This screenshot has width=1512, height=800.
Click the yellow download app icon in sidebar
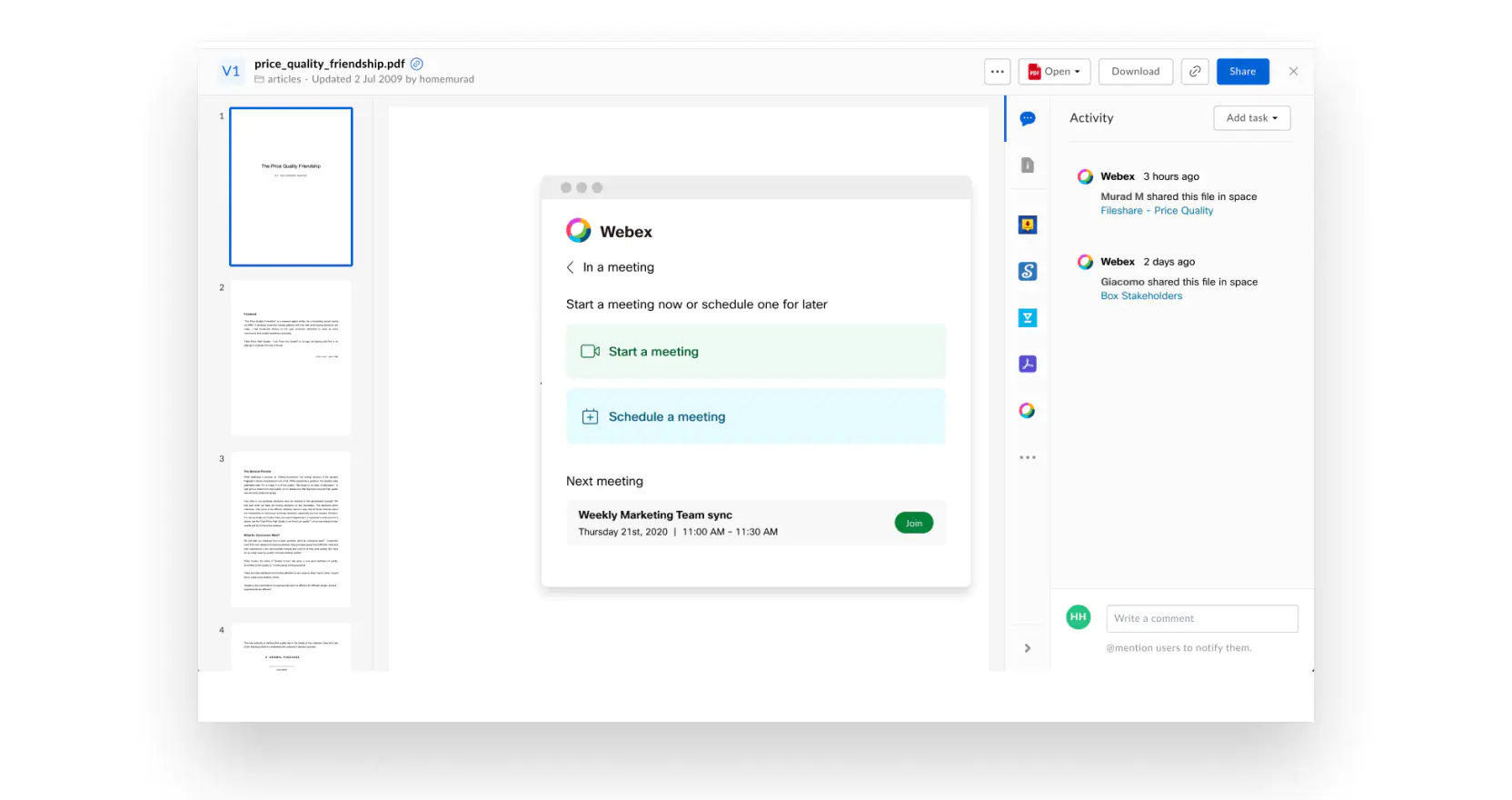(1028, 225)
